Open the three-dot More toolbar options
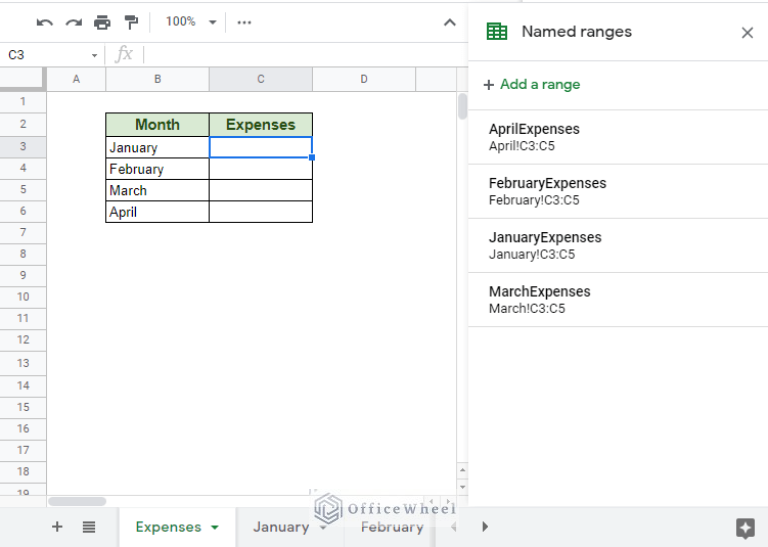768x547 pixels. pos(244,22)
